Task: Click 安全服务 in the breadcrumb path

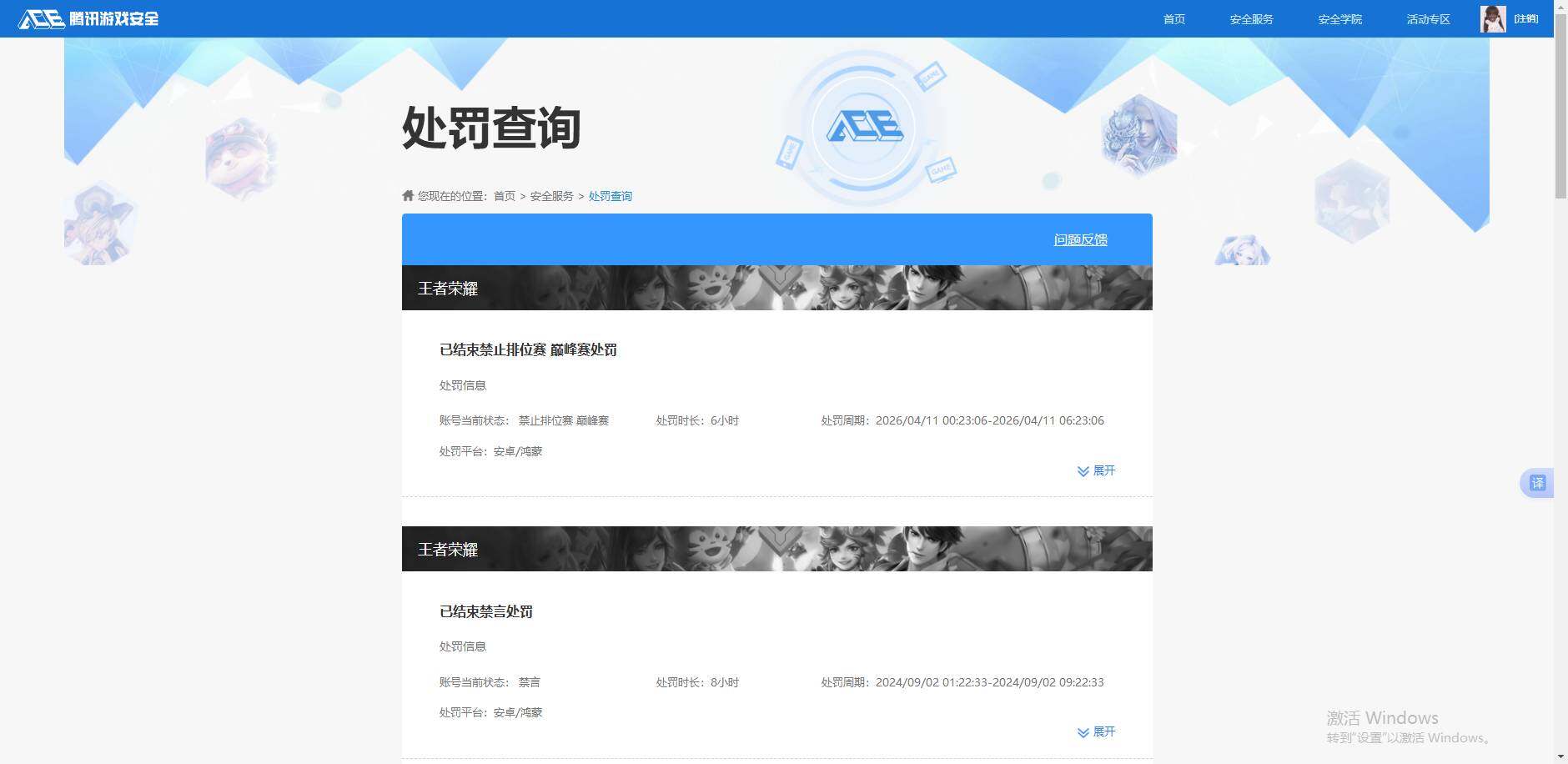Action: point(551,196)
